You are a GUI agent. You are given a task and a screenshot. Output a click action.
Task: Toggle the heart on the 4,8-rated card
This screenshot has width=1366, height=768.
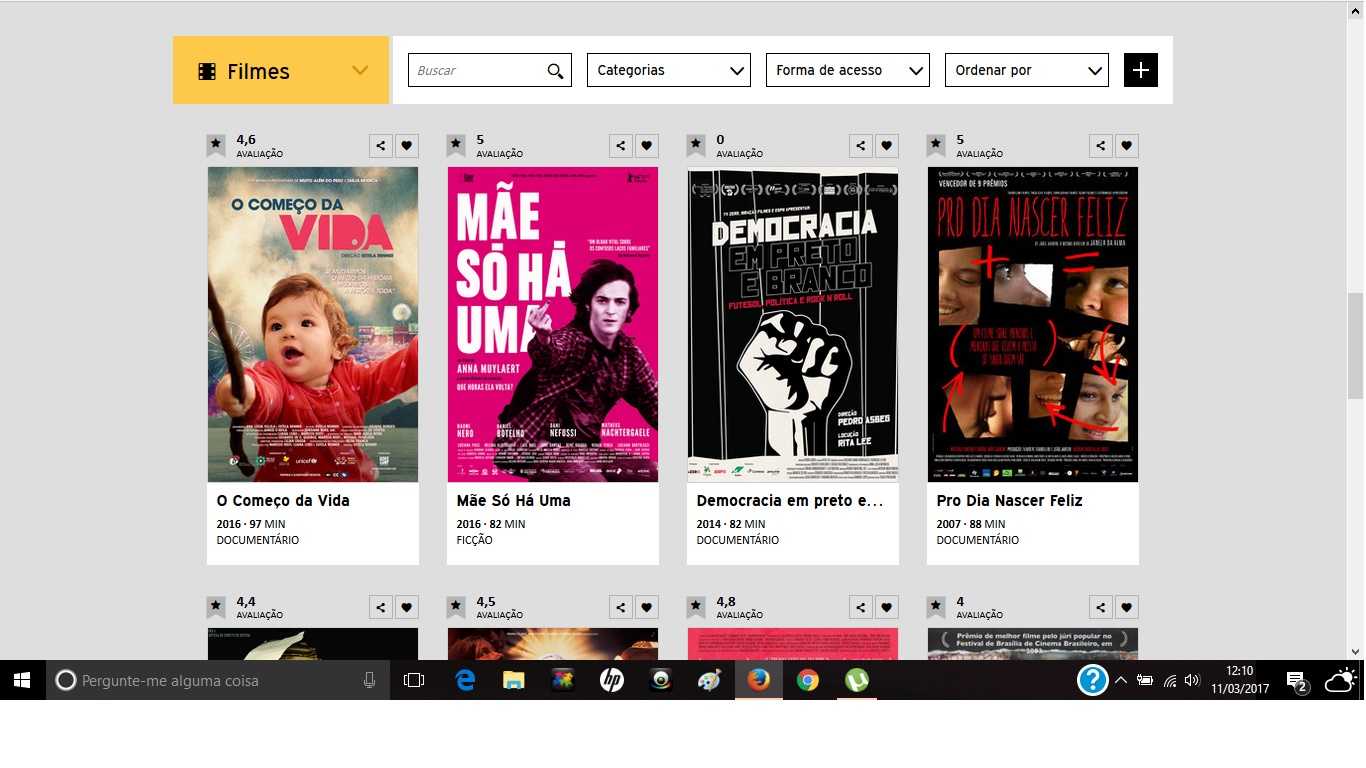coord(887,608)
